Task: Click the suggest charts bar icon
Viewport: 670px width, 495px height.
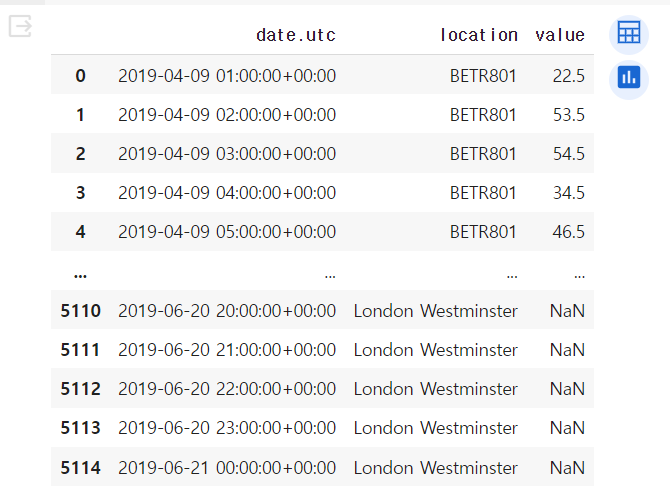Action: point(629,80)
